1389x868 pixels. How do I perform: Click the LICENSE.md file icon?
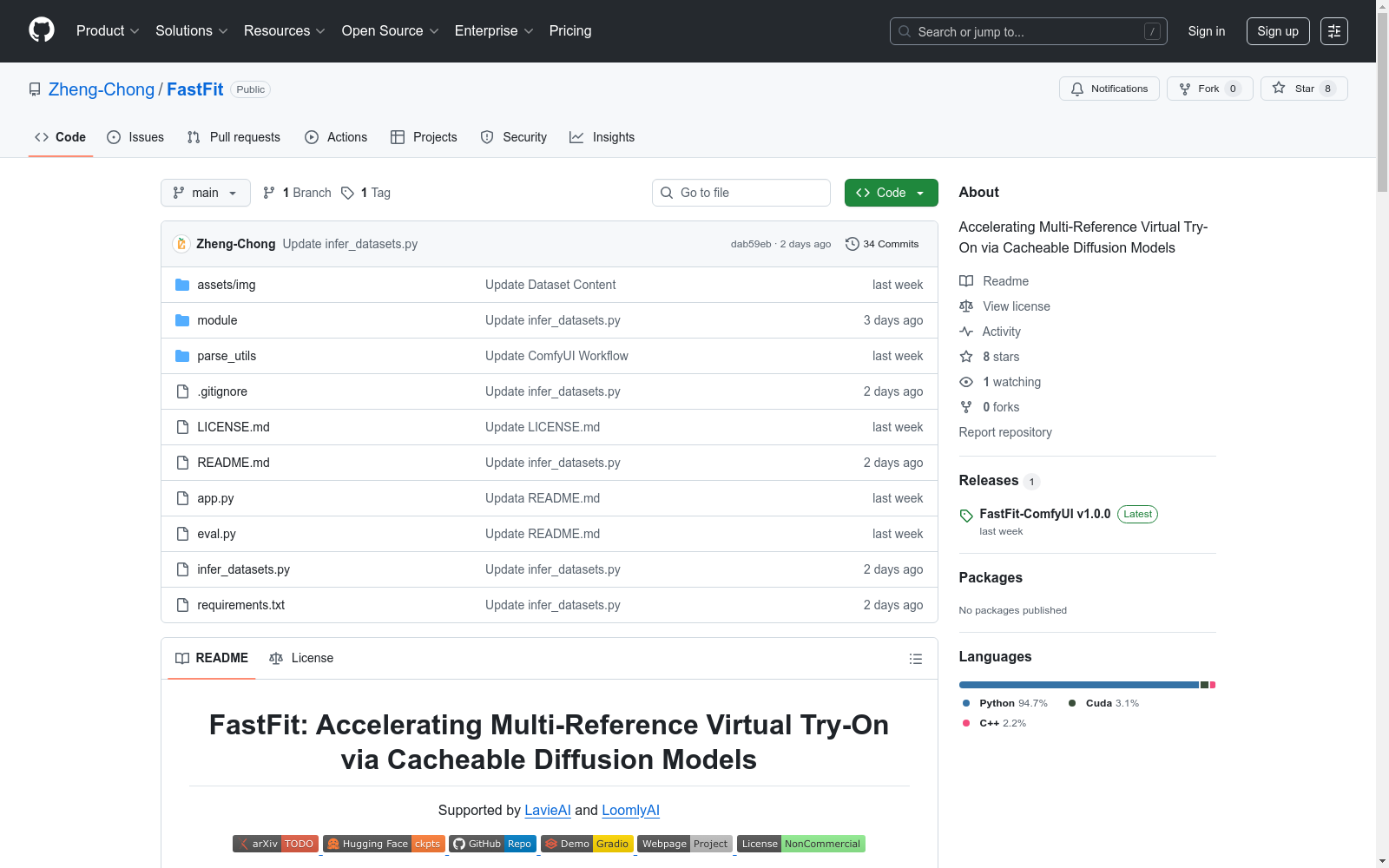click(182, 427)
